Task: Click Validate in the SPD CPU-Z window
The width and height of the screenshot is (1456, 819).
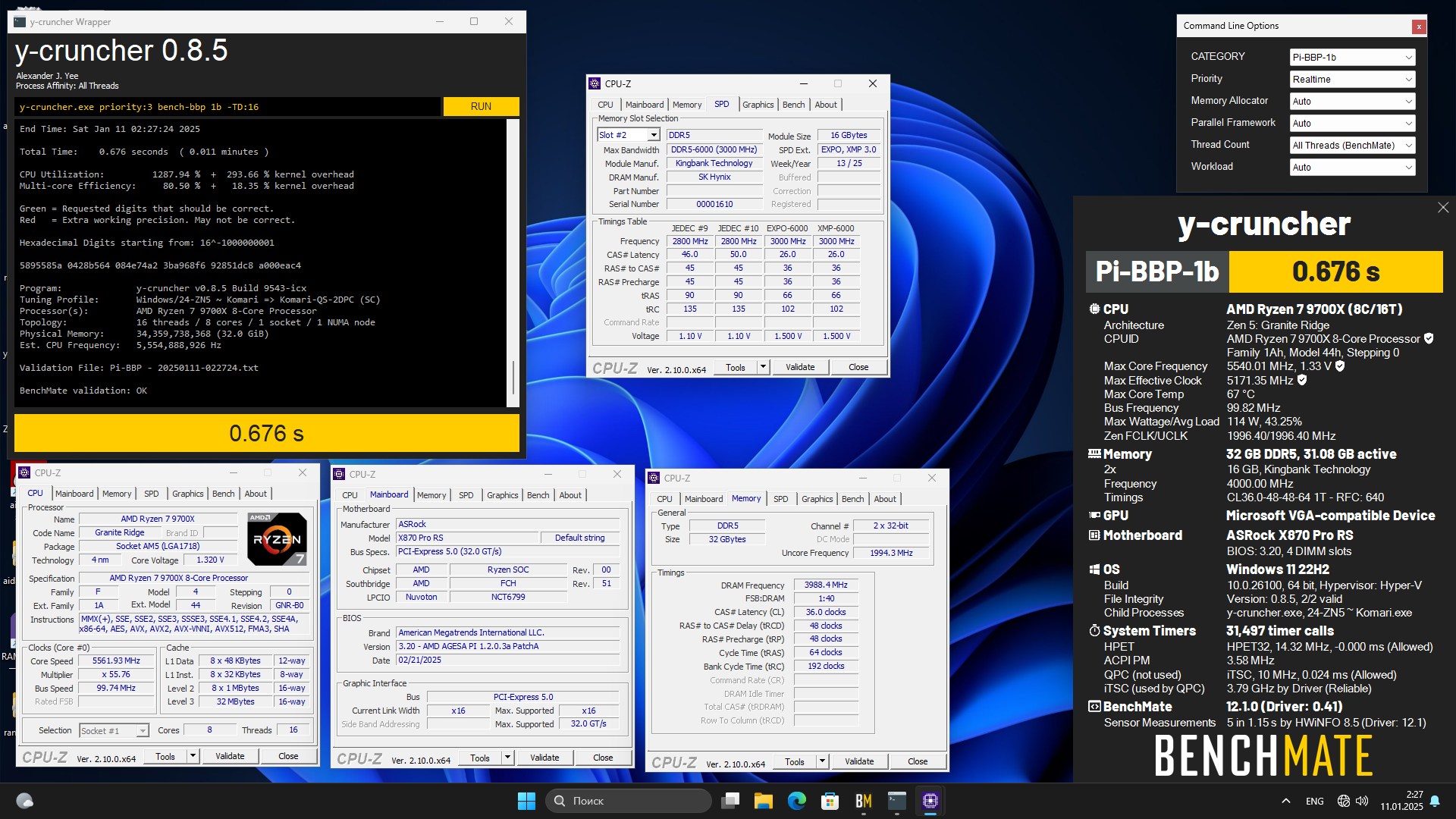Action: point(800,367)
